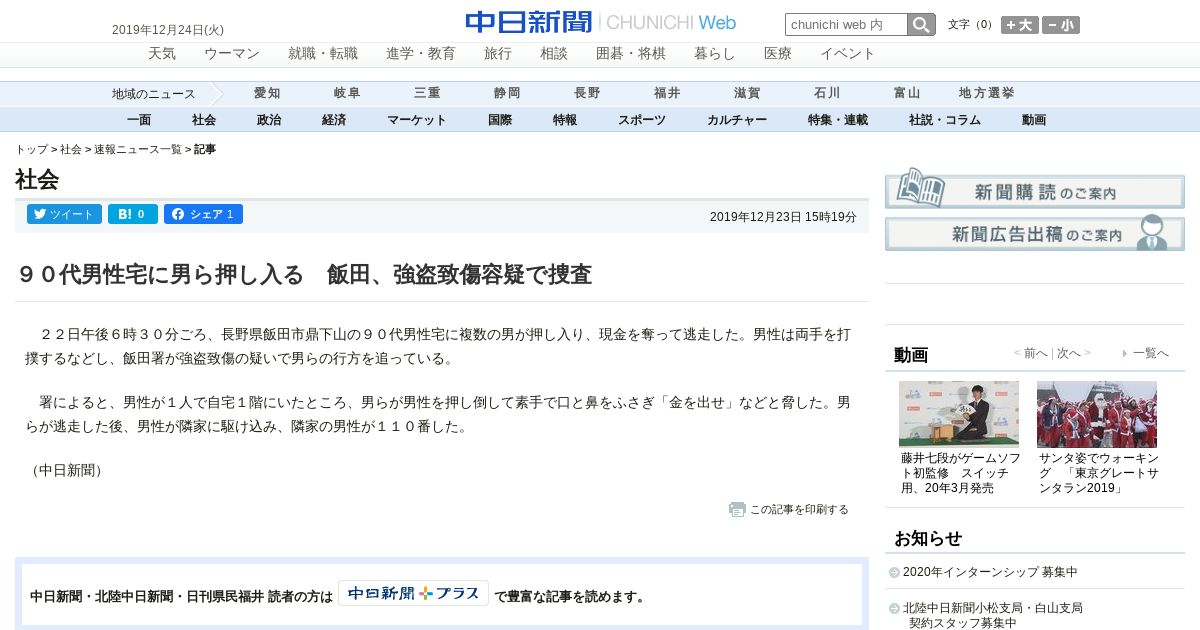The height and width of the screenshot is (630, 1200).
Task: Open the 中日新聞 CHUNICHI Web logo
Action: coord(601,22)
